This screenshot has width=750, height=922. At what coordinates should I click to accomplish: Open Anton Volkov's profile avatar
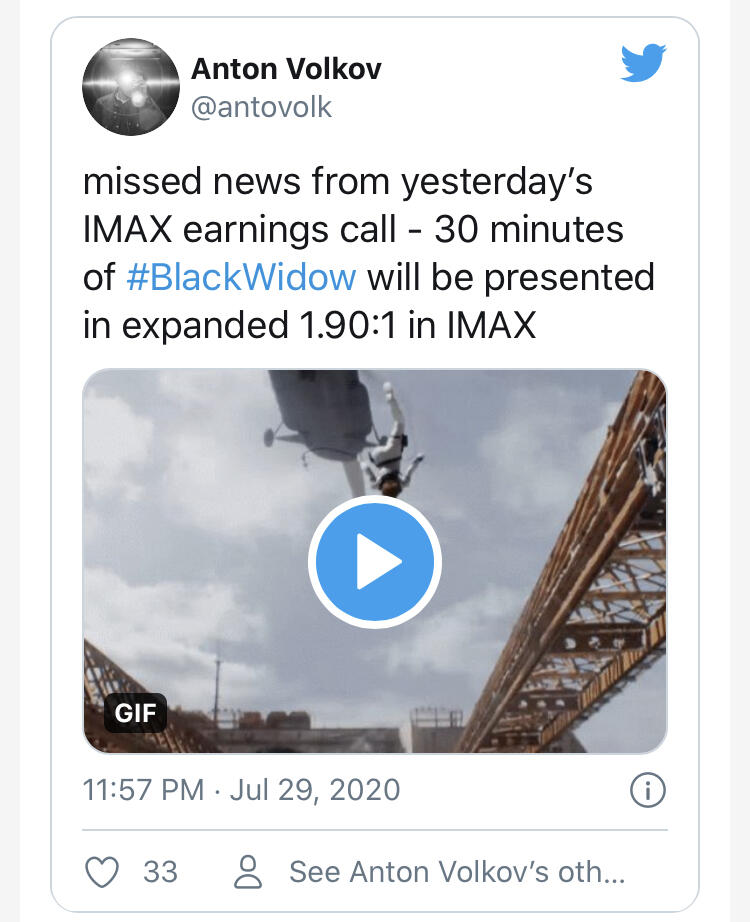(131, 87)
